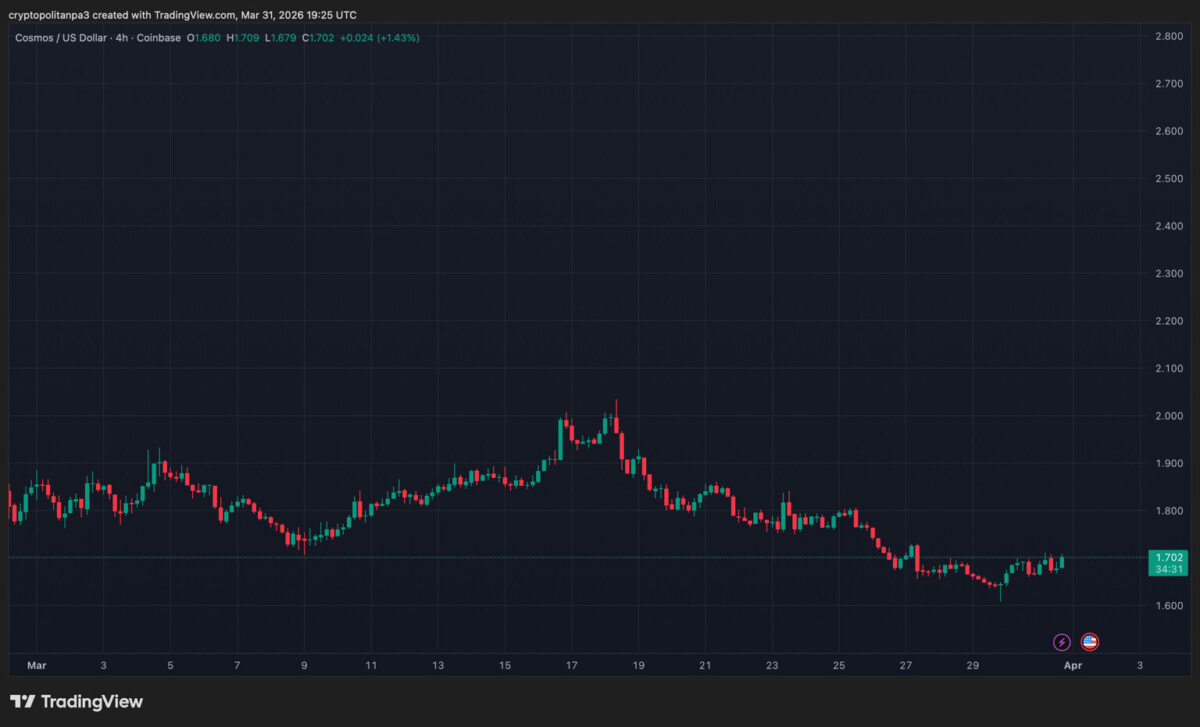Select the Apr label on time axis
The height and width of the screenshot is (727, 1200).
1072,665
